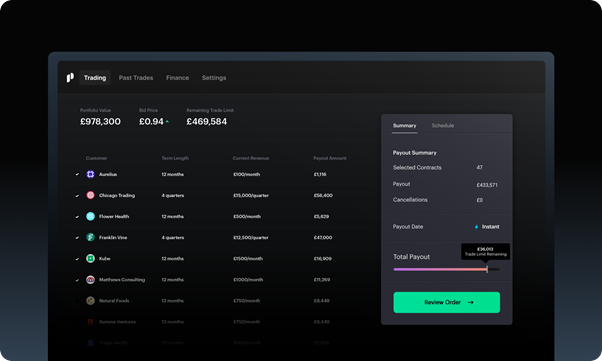The image size is (602, 361).
Task: Click the £12,500/quarter revenue cell
Action: click(251, 238)
